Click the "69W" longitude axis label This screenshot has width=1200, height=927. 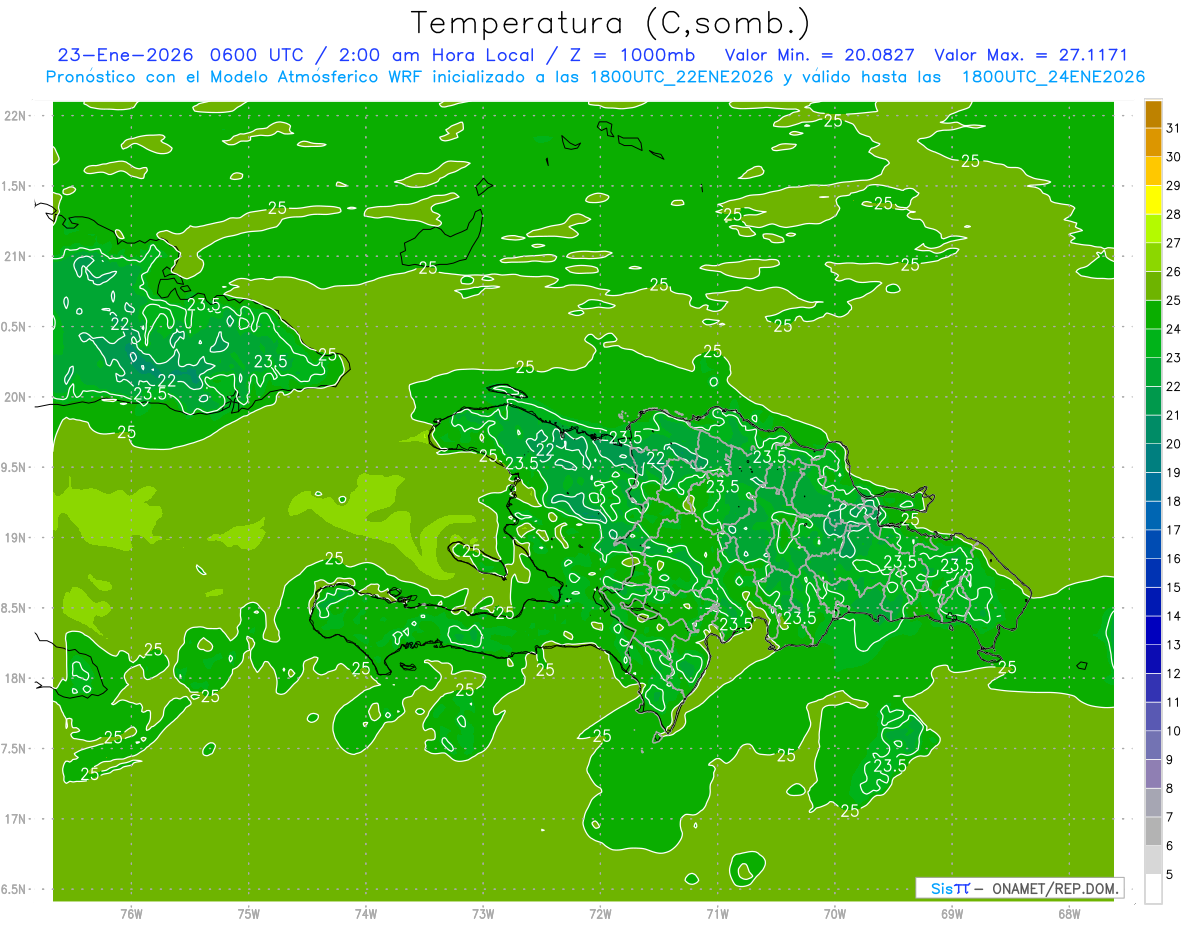pos(952,913)
